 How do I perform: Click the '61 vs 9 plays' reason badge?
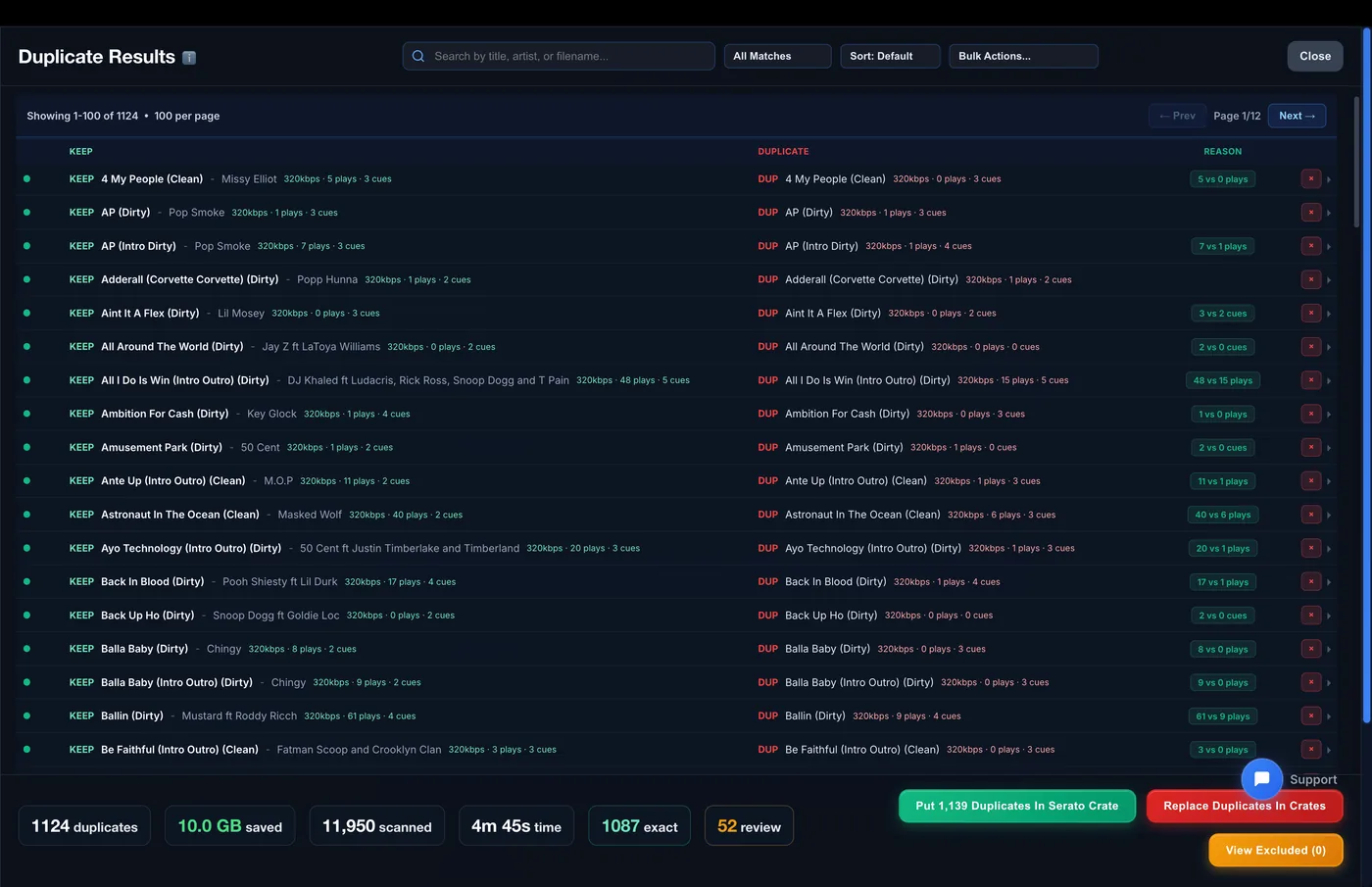[x=1223, y=716]
